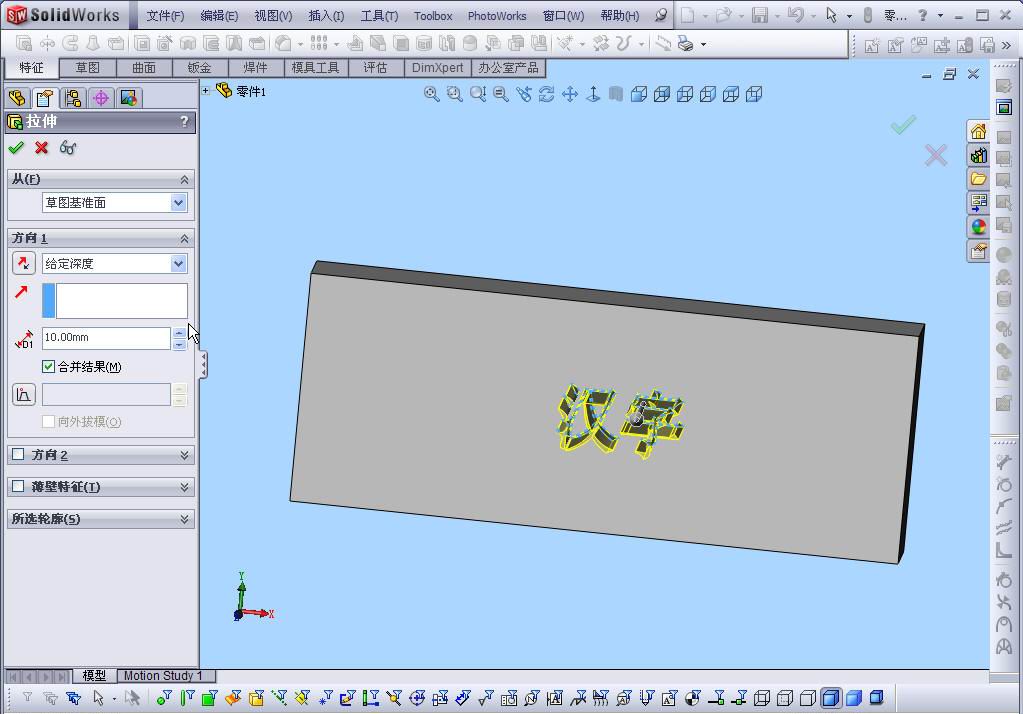This screenshot has height=714, width=1023.
Task: Switch to 模型 bottom tab
Action: [x=94, y=675]
